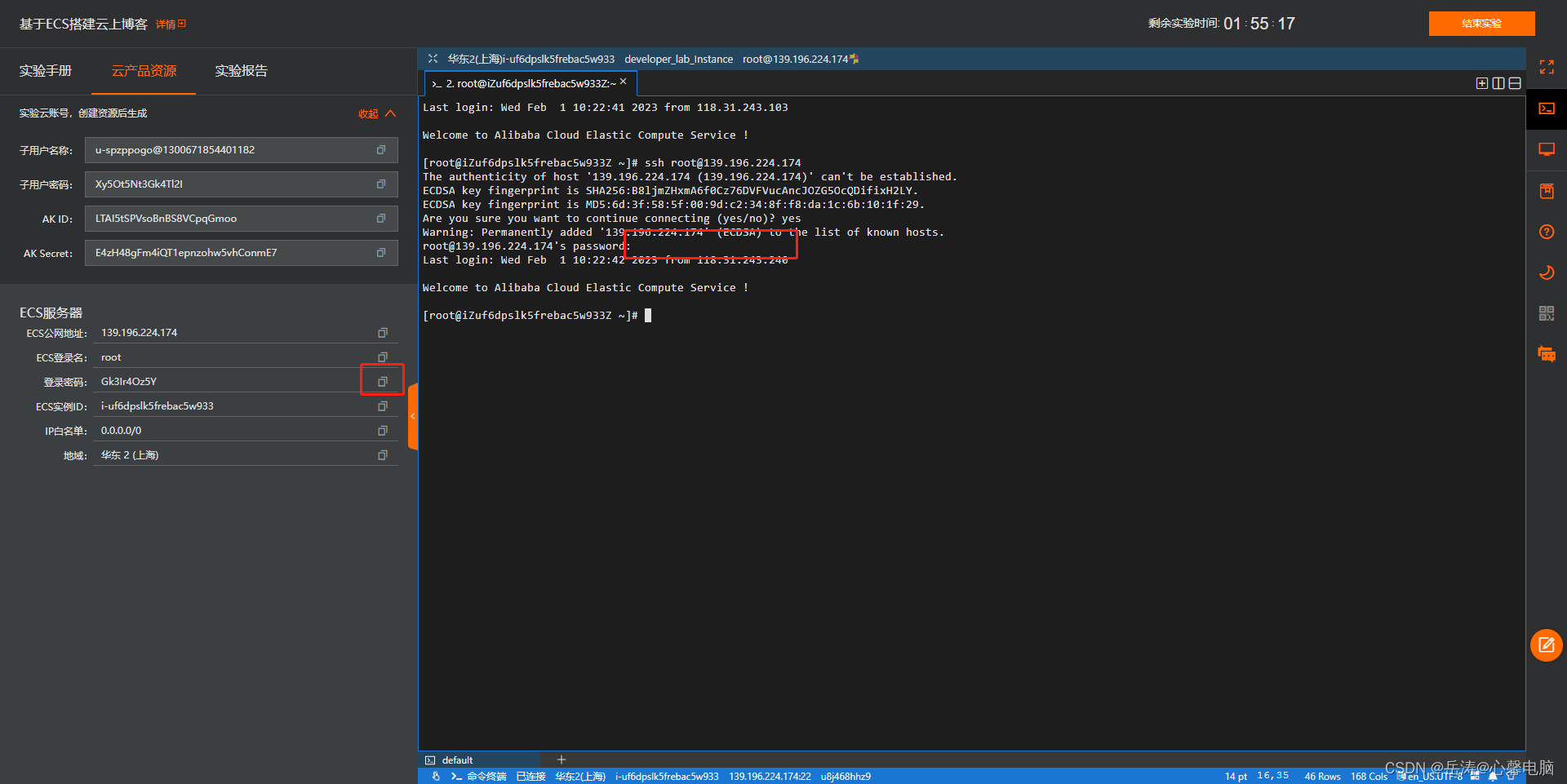Copy the ECS public IP address
The image size is (1567, 784).
click(x=383, y=333)
